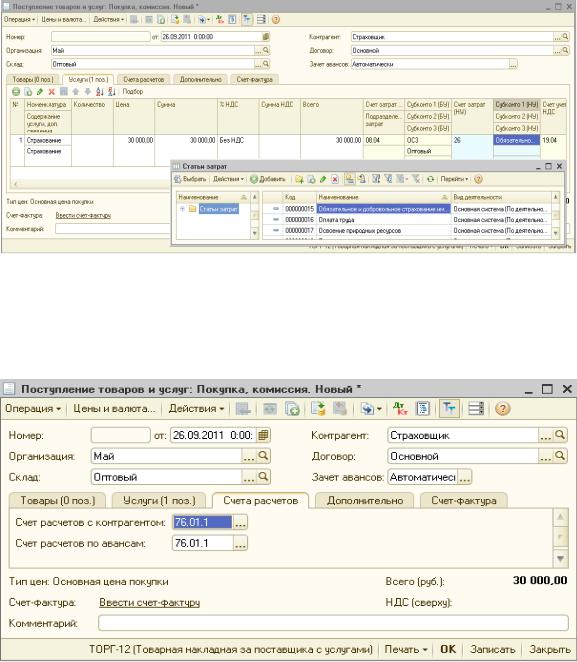Click Вид деятельности column header
The height and width of the screenshot is (662, 577).
[x=501, y=197]
